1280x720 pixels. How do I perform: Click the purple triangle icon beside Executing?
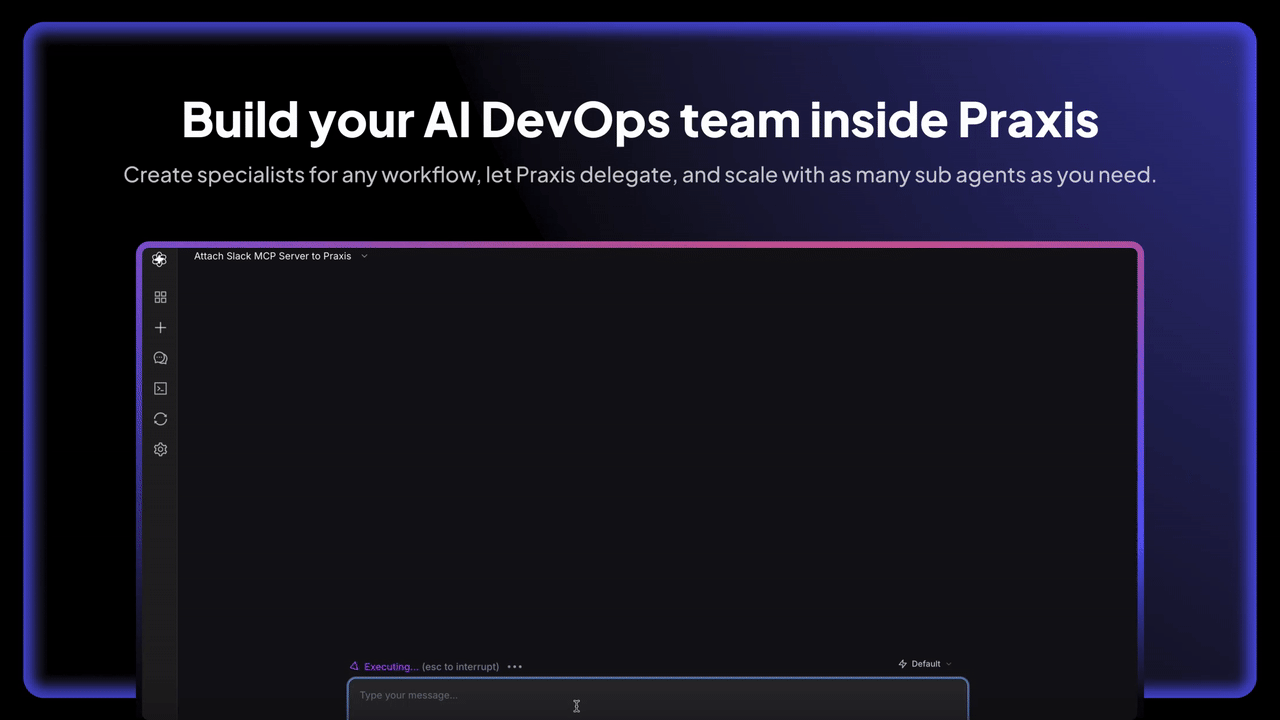tap(354, 666)
